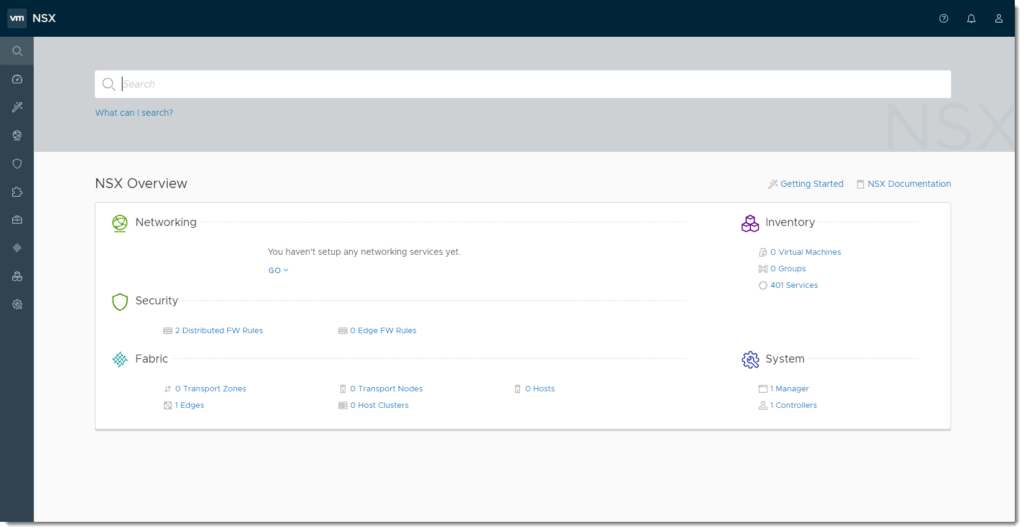Click the Getting Started wand icon in overview
The height and width of the screenshot is (531, 1024).
click(773, 184)
